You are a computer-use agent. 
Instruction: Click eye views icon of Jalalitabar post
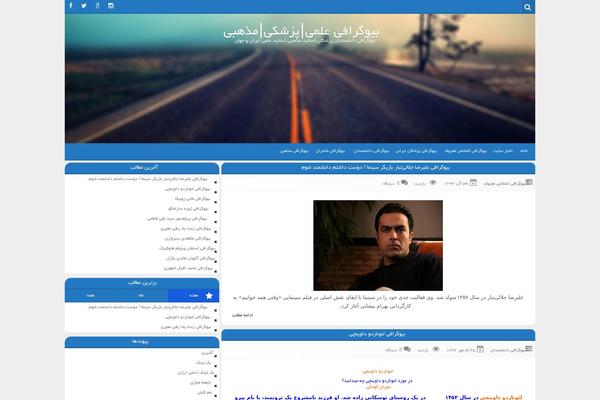click(433, 183)
